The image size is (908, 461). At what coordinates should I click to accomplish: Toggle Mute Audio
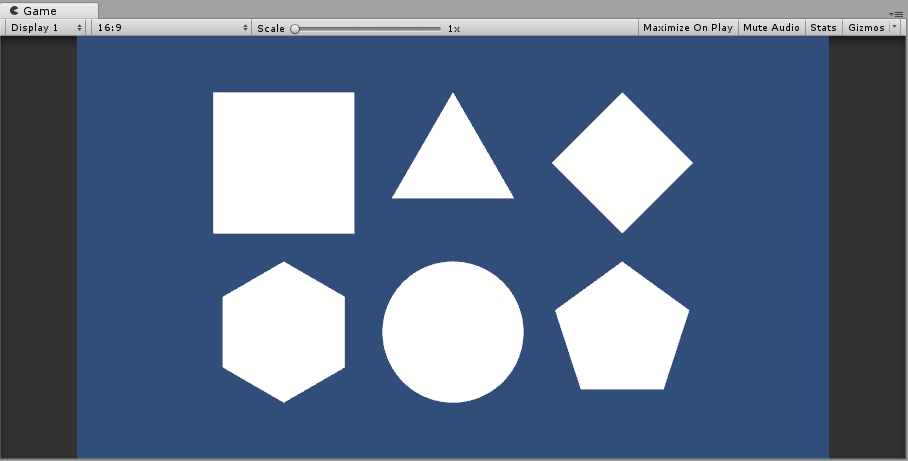771,27
